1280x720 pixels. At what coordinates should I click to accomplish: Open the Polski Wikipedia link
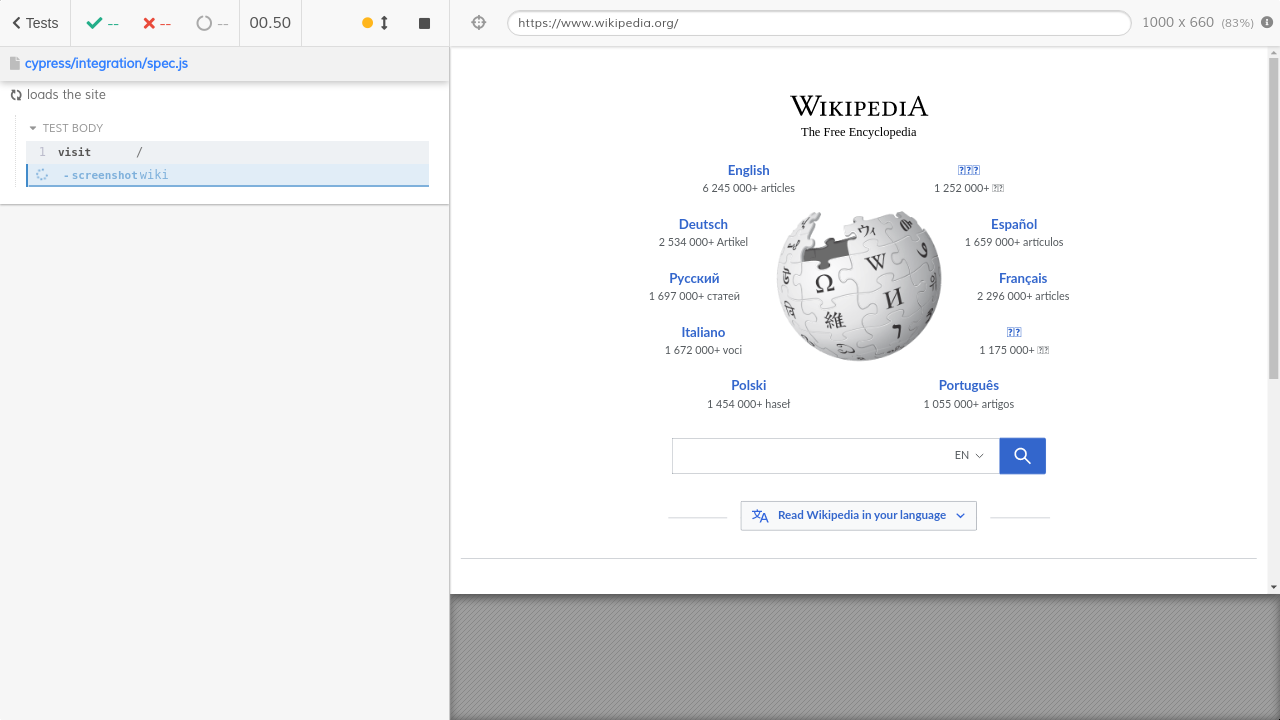click(x=749, y=385)
